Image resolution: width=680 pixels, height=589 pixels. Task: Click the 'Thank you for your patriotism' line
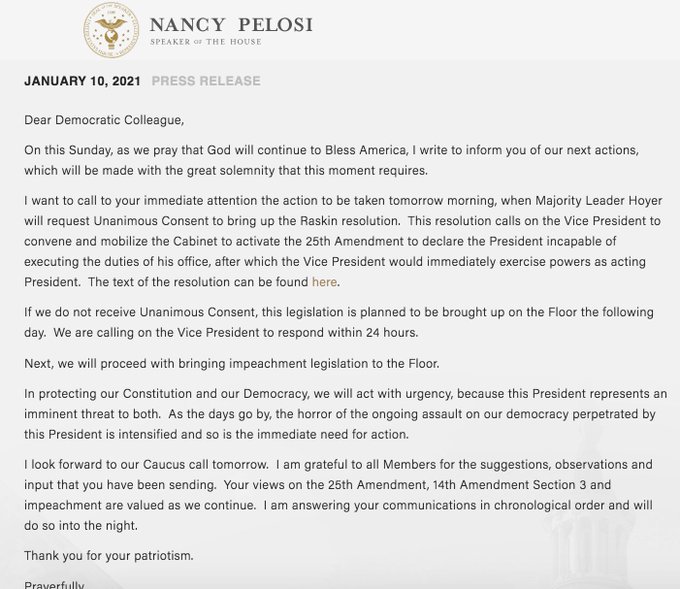(x=109, y=556)
